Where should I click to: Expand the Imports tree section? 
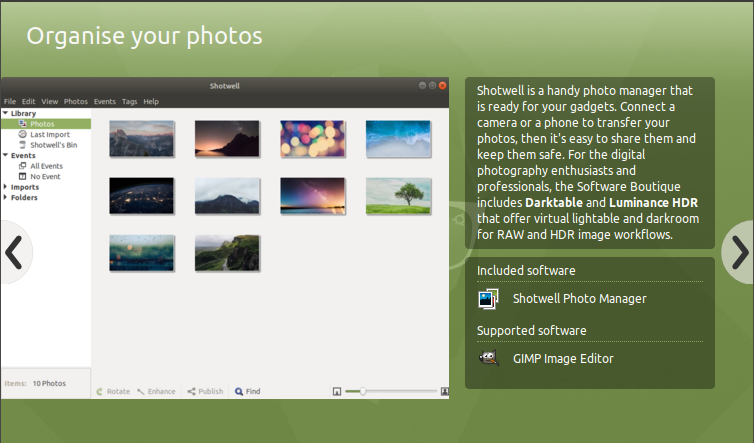pos(6,186)
